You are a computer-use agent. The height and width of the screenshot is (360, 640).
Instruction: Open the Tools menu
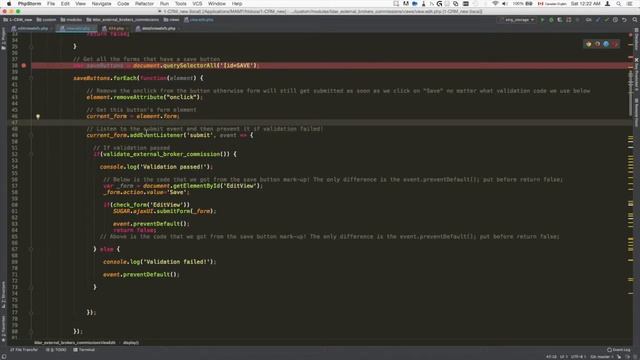point(180,4)
